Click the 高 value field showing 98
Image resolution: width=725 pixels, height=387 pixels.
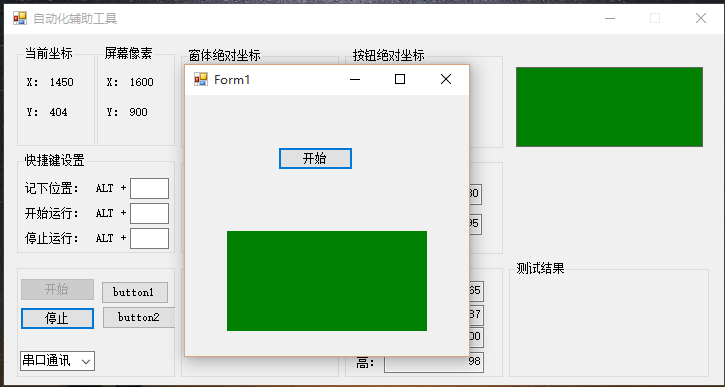coord(434,362)
